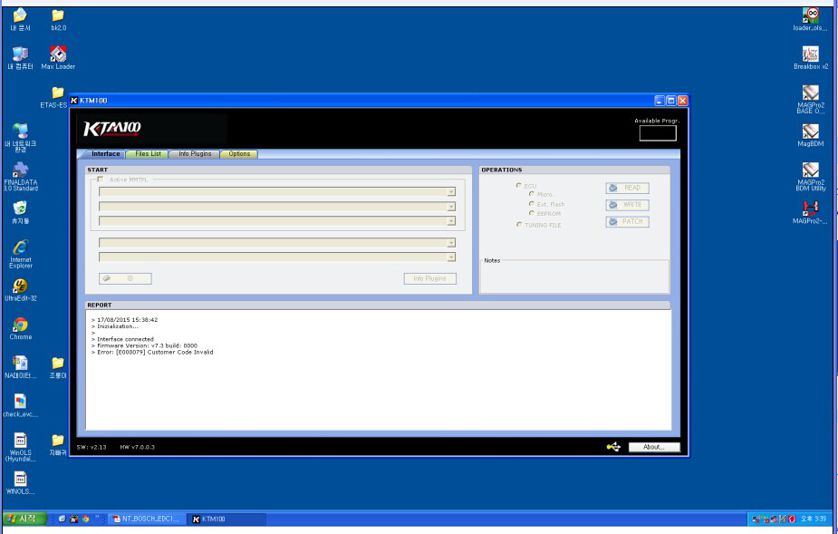838x534 pixels.
Task: Open Breakbox v2 desktop shortcut
Action: coord(810,58)
